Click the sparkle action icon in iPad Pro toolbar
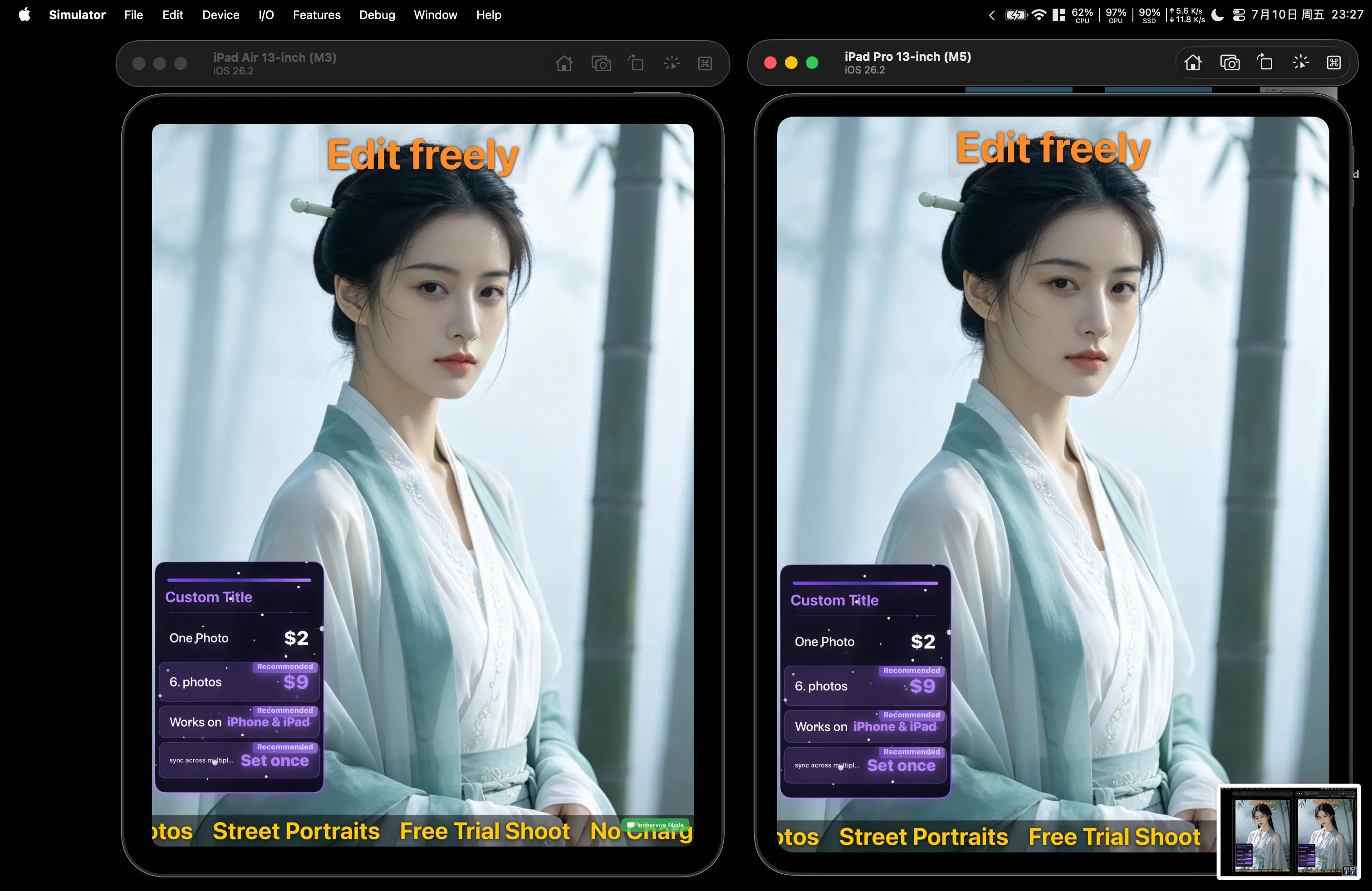 (1300, 62)
